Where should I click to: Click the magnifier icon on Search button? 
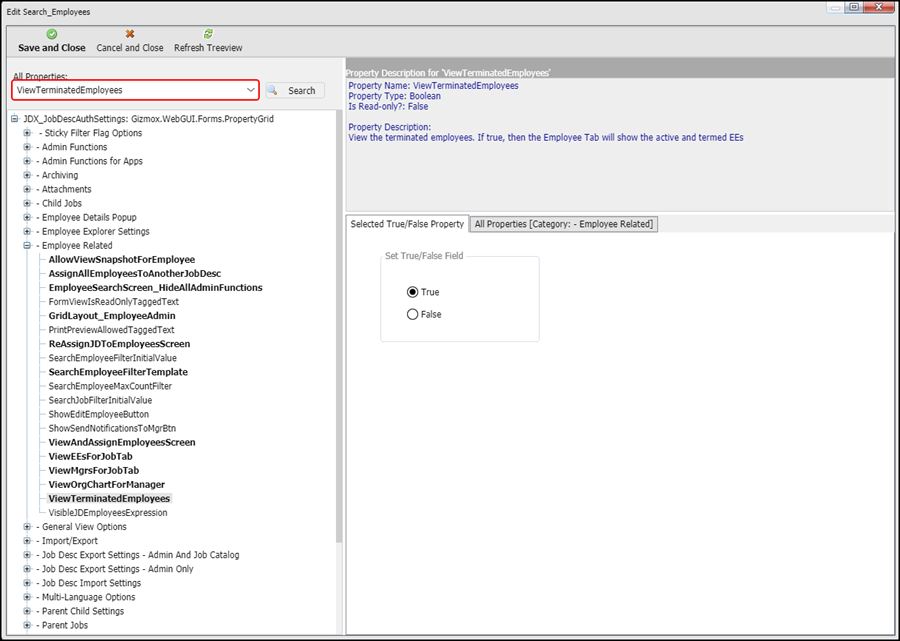(x=273, y=91)
